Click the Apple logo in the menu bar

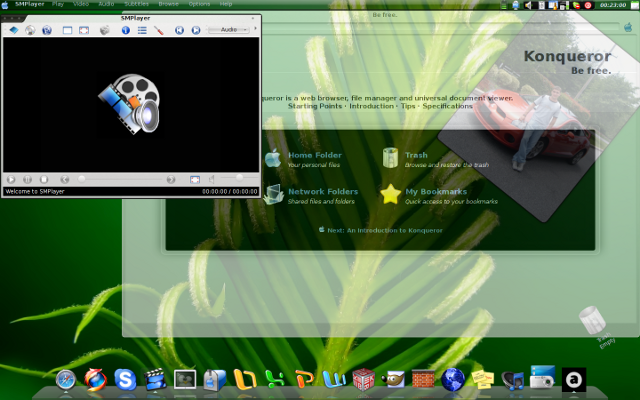click(x=5, y=4)
